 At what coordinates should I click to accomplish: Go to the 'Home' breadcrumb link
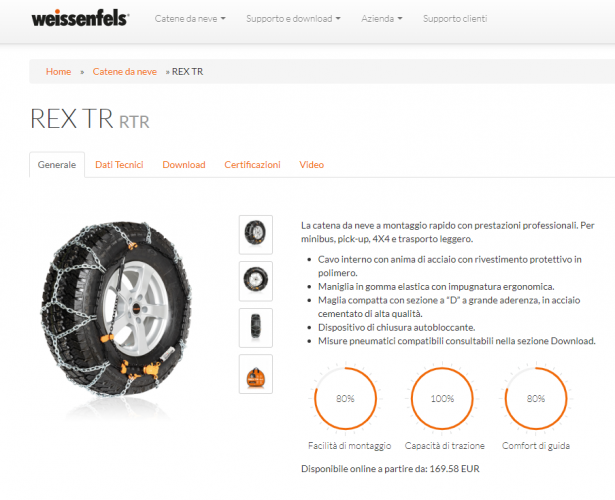tap(58, 72)
